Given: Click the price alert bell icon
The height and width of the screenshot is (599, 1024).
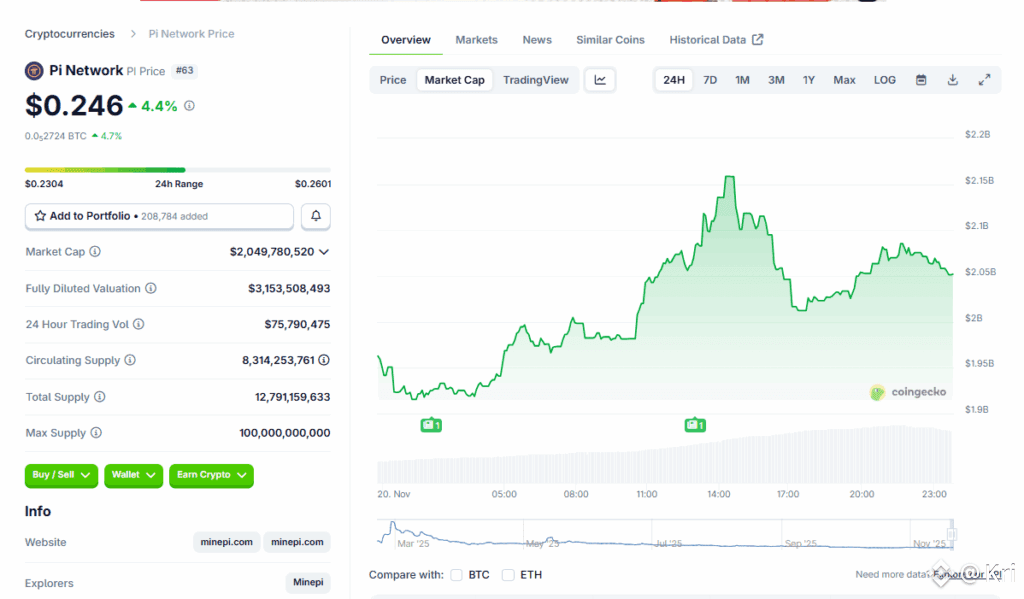Looking at the screenshot, I should [316, 216].
